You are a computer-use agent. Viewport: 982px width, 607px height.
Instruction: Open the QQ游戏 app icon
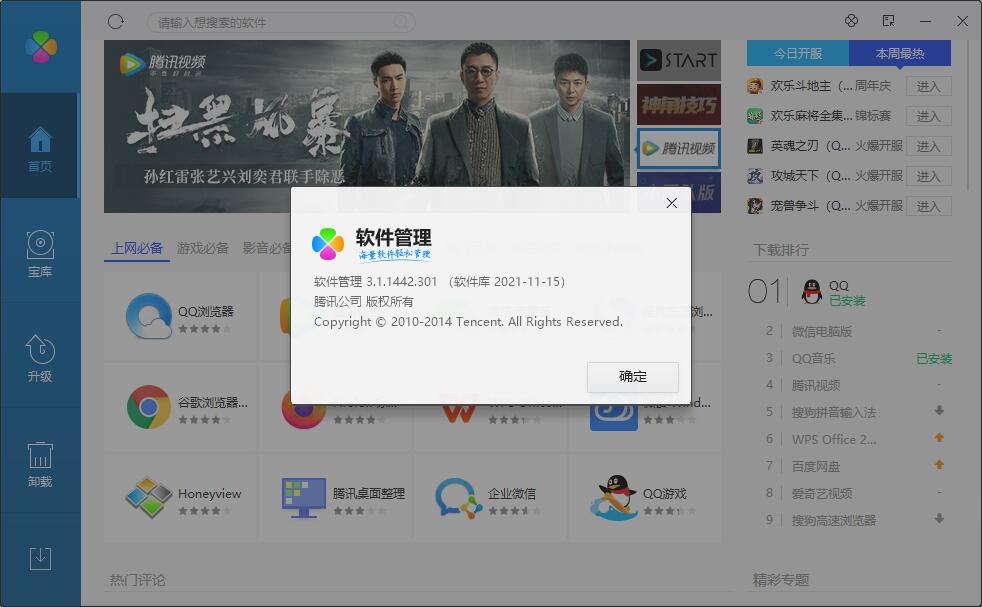[614, 498]
